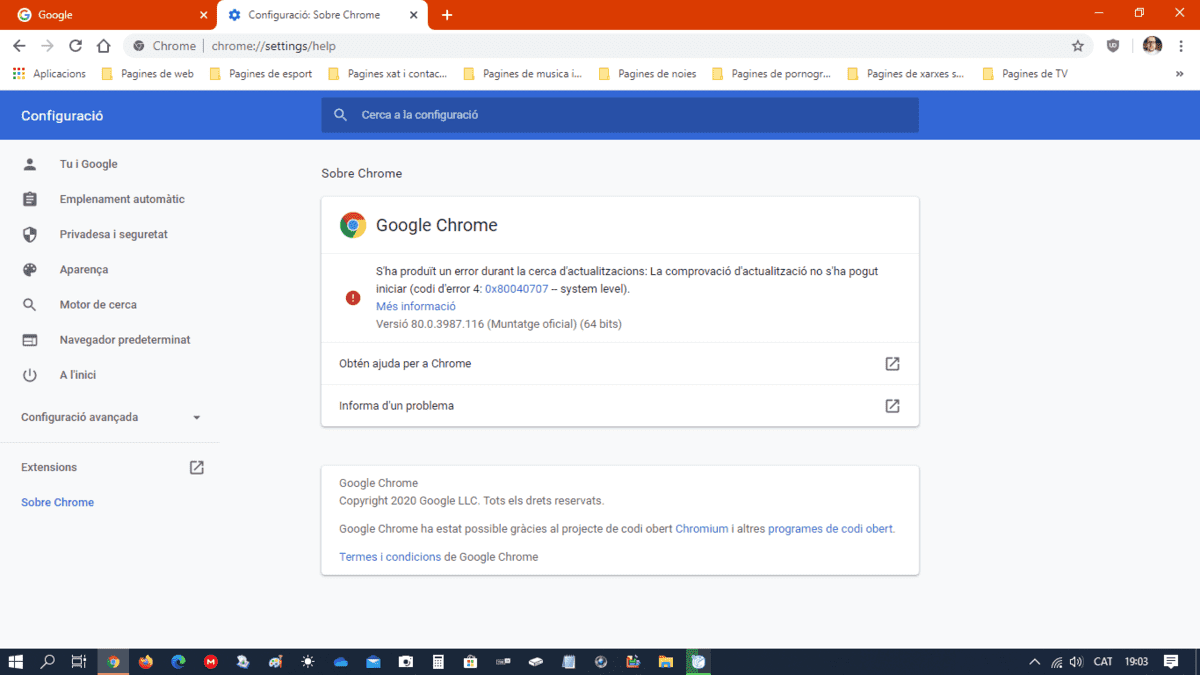
Task: Click the Cerca a la configuració search box
Action: point(620,115)
